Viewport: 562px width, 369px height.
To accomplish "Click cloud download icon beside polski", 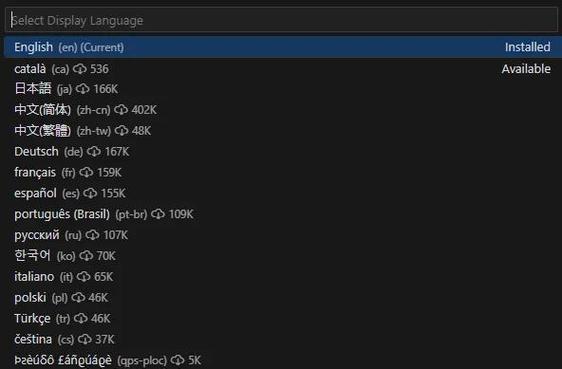I will pos(78,297).
